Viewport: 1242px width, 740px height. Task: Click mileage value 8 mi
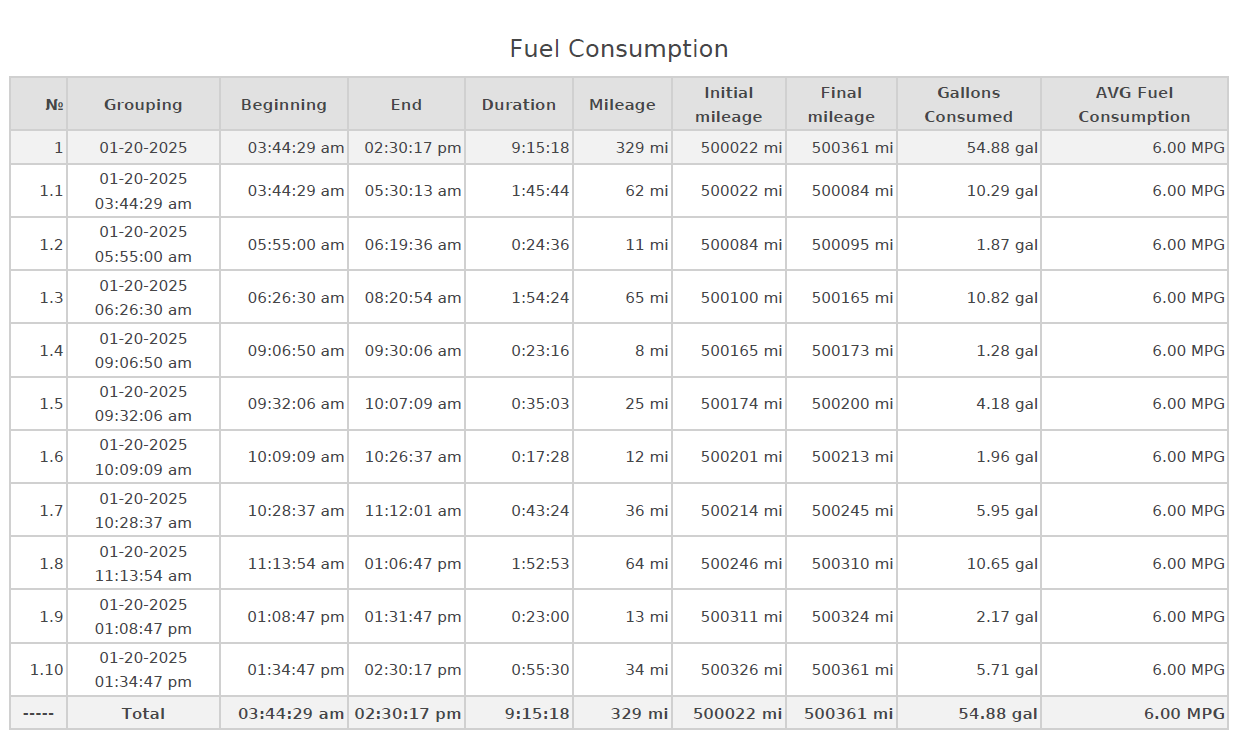(652, 351)
